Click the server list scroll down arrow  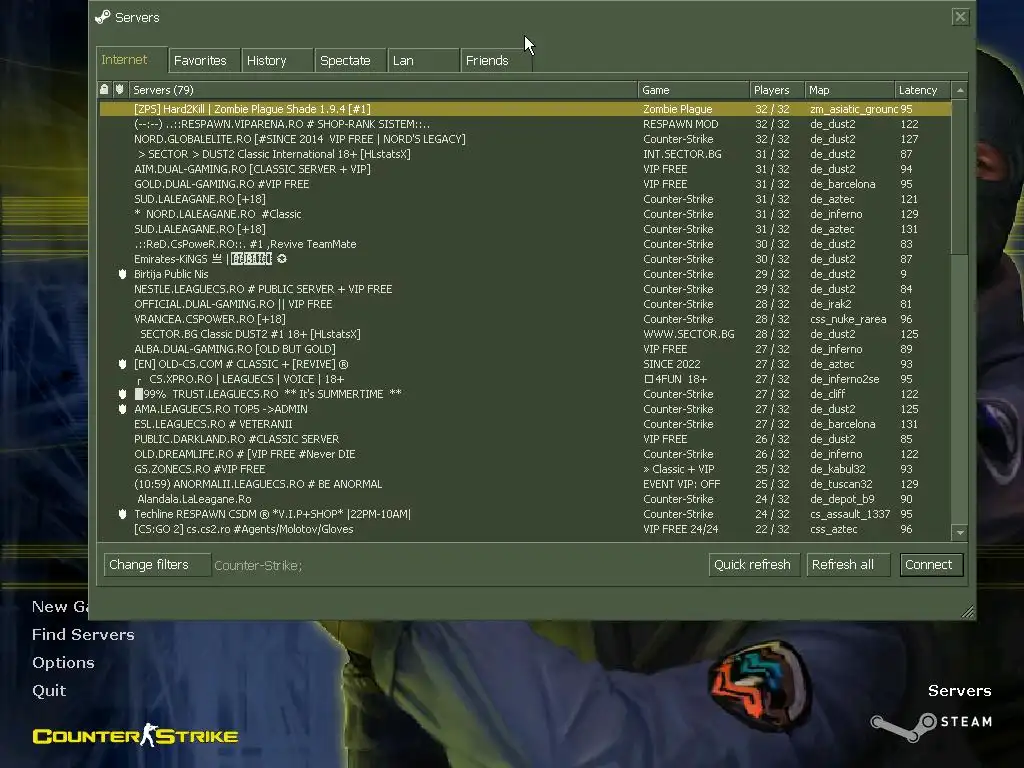[x=959, y=533]
